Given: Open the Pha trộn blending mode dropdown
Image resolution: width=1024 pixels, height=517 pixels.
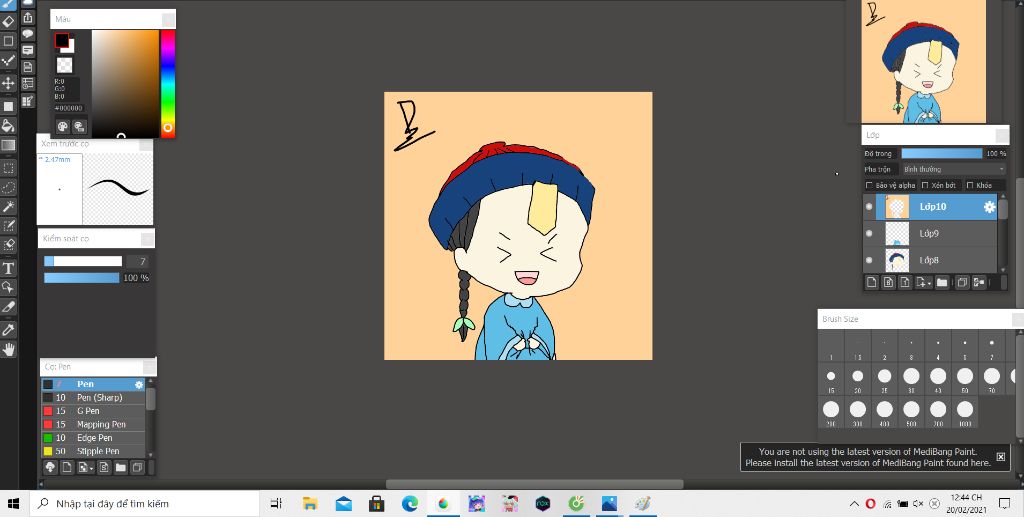Looking at the screenshot, I should [953, 170].
